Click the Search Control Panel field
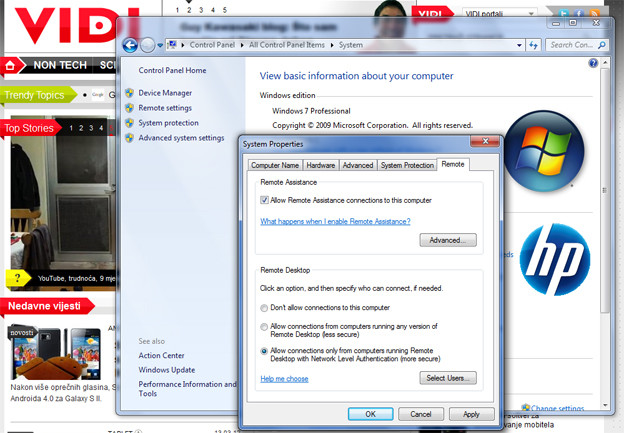 pyautogui.click(x=572, y=45)
